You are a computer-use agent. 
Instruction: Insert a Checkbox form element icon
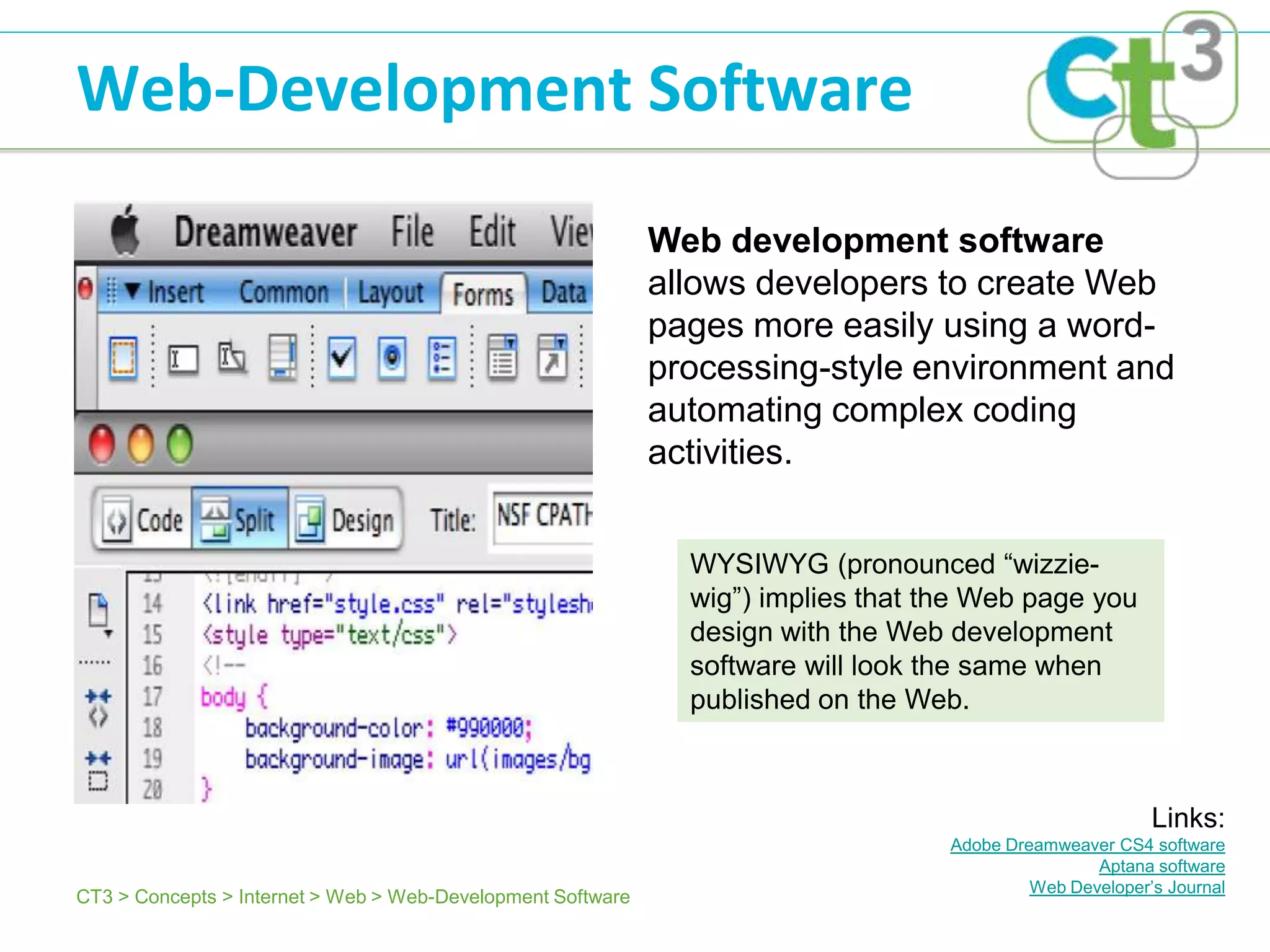(x=342, y=358)
